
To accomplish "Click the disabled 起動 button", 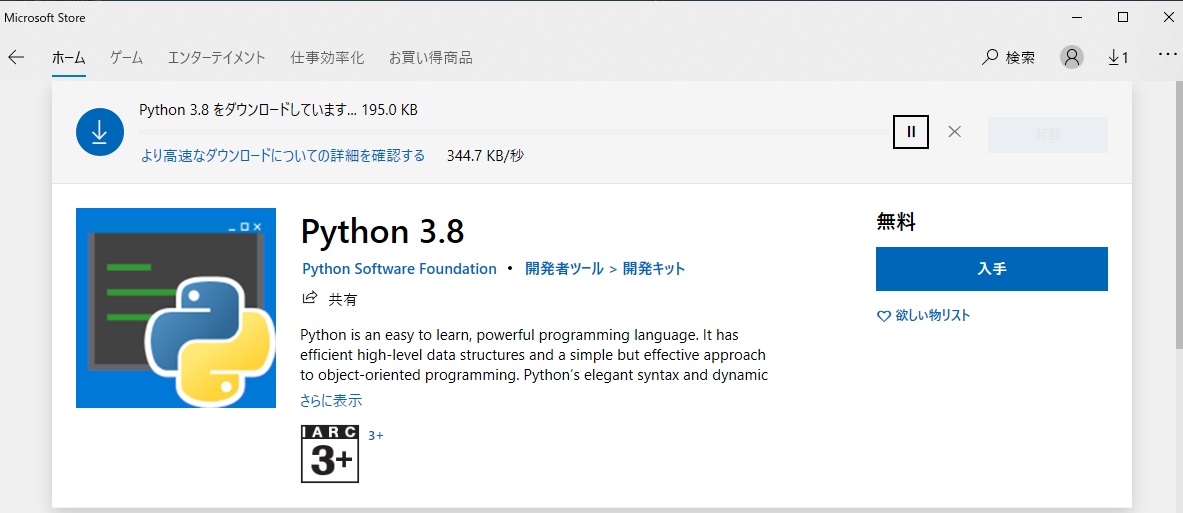I will pos(1047,135).
